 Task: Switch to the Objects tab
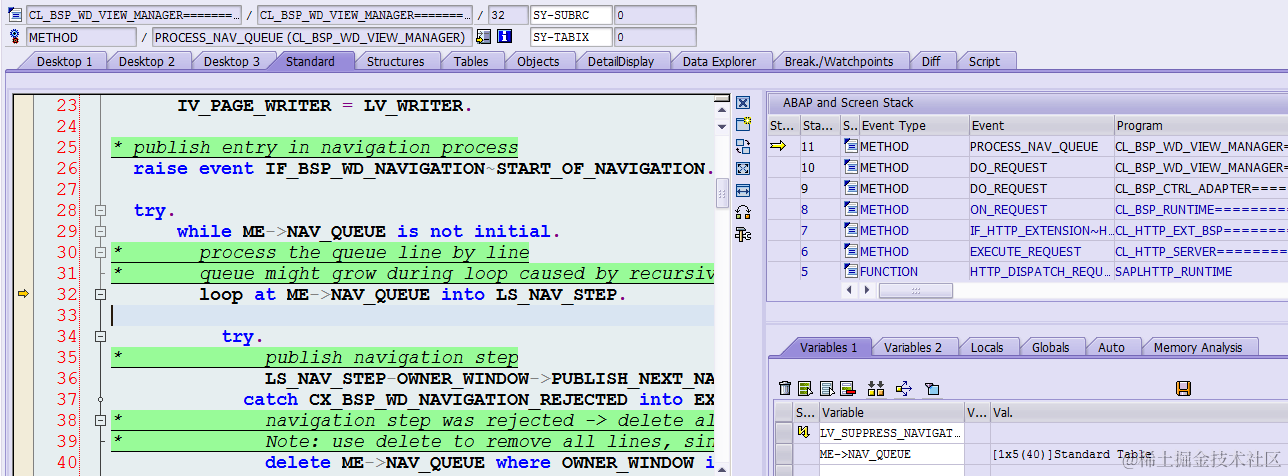(x=538, y=61)
